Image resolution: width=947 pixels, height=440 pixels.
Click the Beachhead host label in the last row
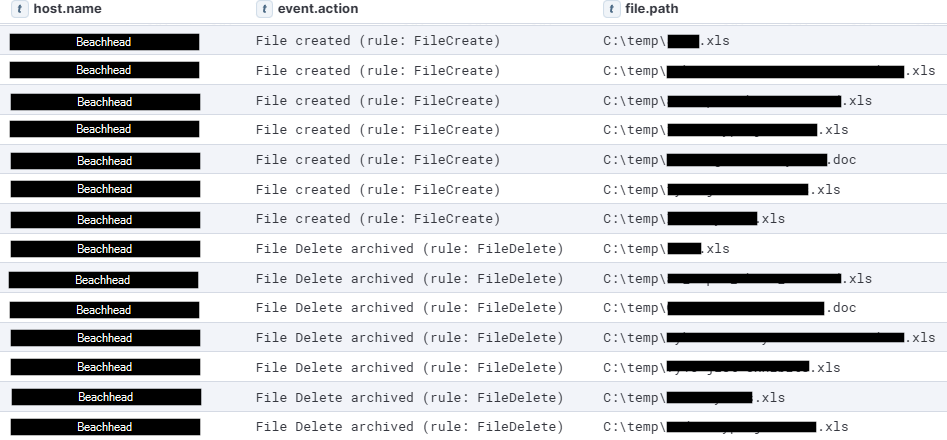pos(105,427)
